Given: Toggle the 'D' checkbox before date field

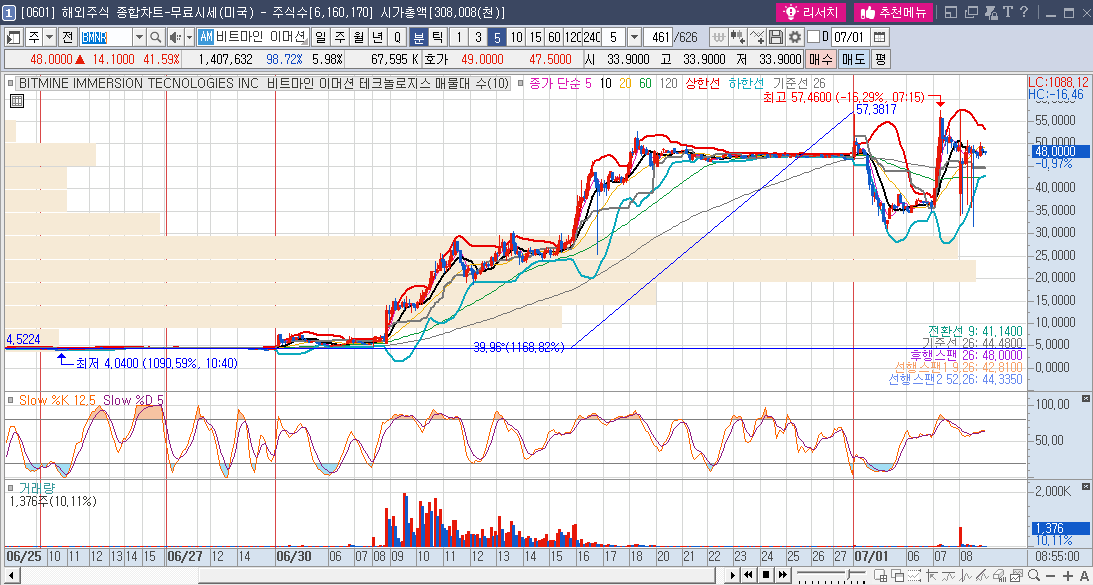Looking at the screenshot, I should (813, 37).
